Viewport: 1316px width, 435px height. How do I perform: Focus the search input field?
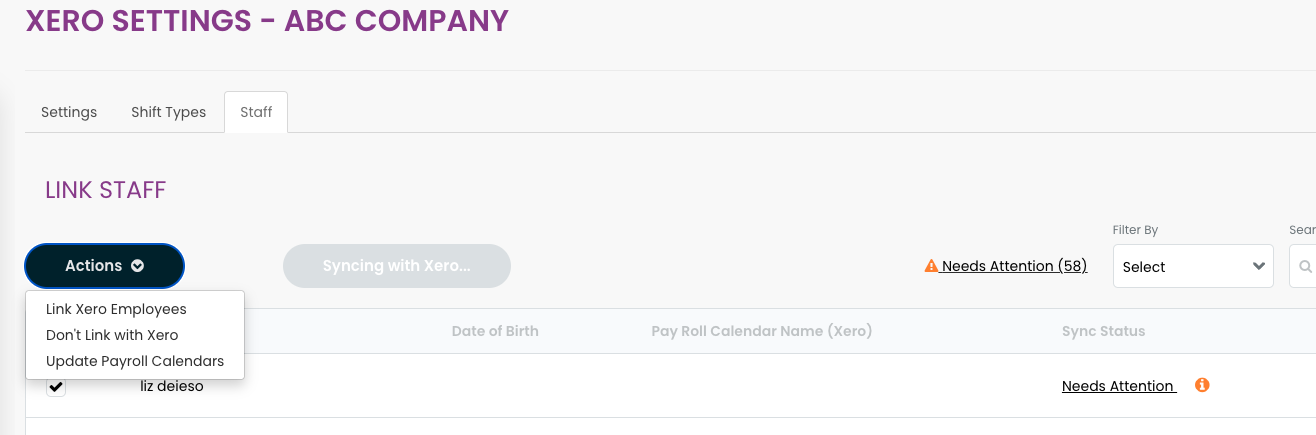[x=1303, y=267]
